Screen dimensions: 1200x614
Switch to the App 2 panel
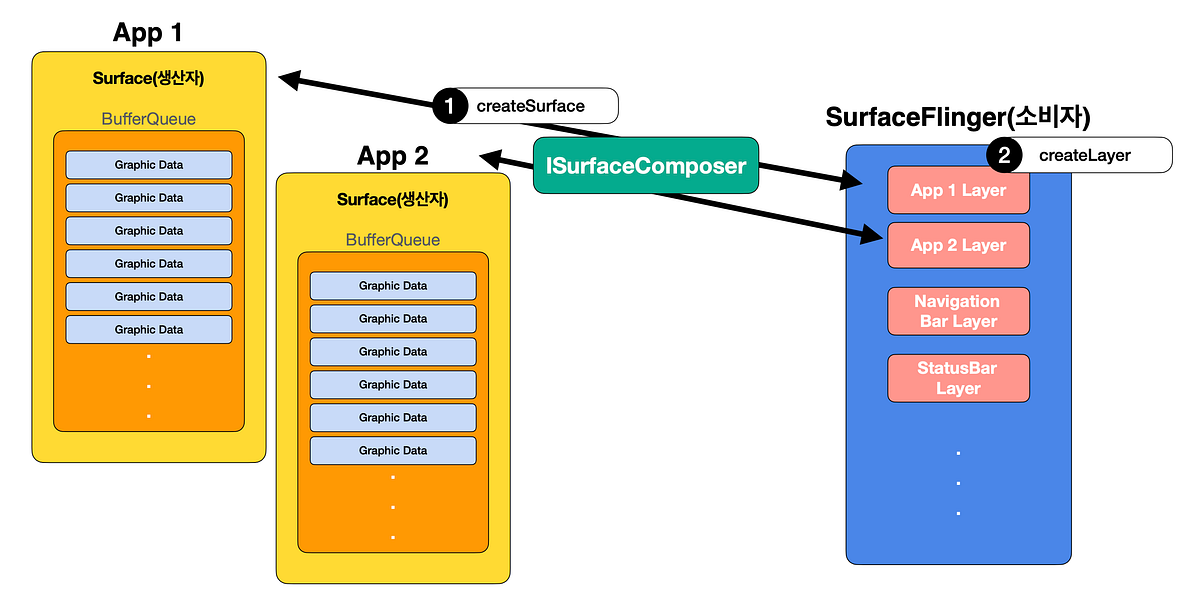point(393,155)
